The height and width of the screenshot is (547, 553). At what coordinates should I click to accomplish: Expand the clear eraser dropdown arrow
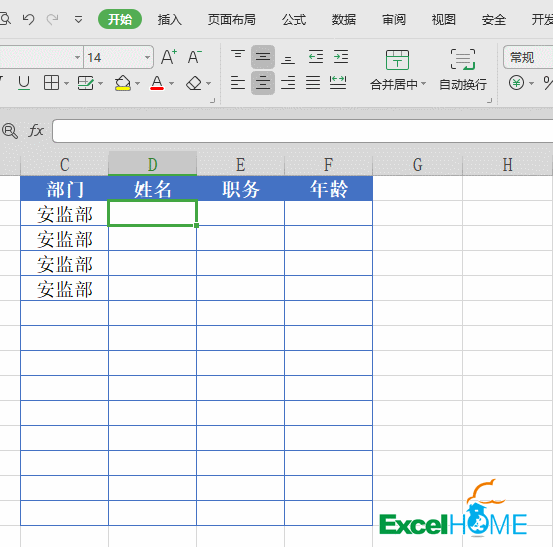(209, 84)
